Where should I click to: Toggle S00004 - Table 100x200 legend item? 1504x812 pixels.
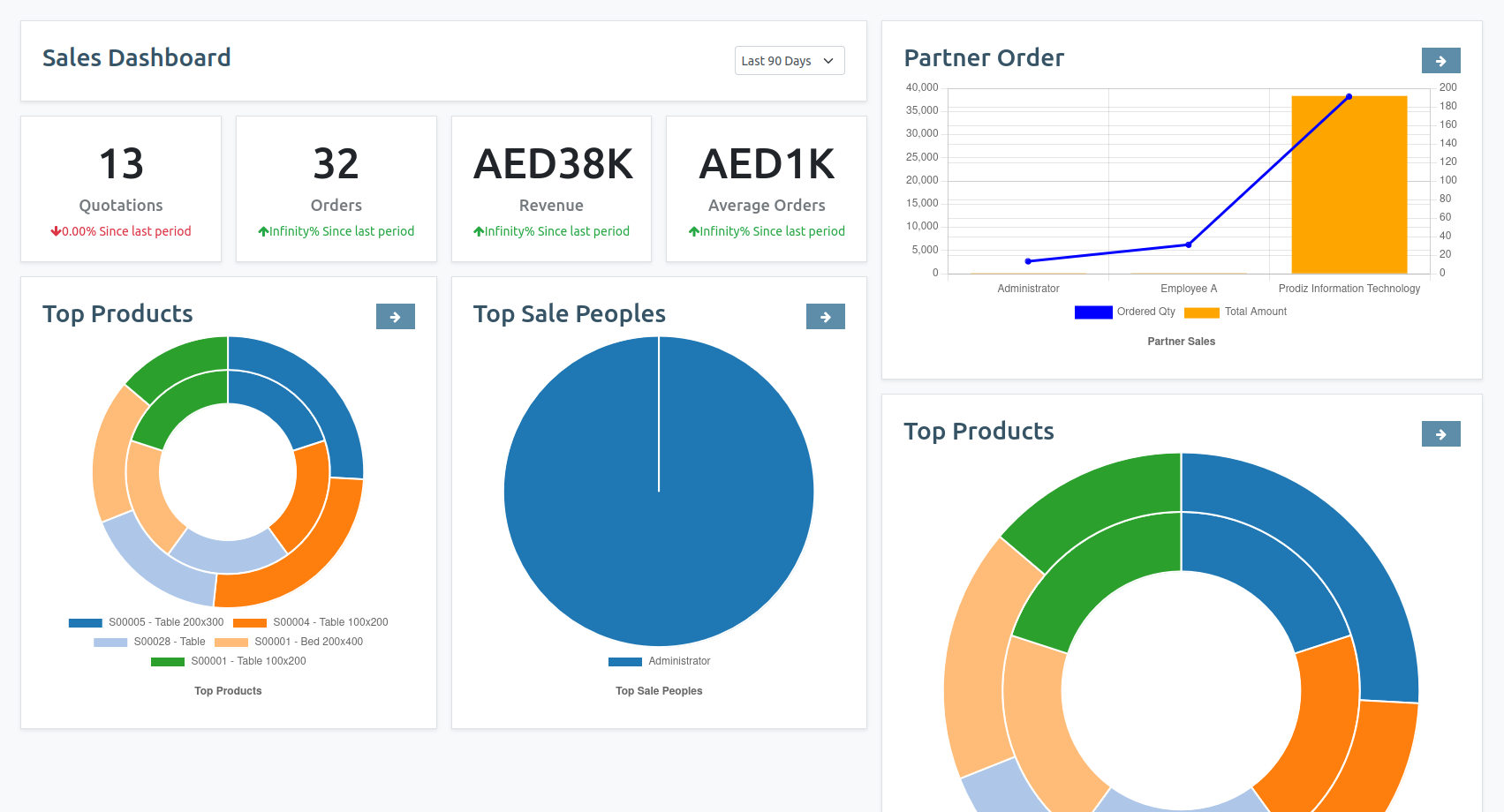(311, 622)
